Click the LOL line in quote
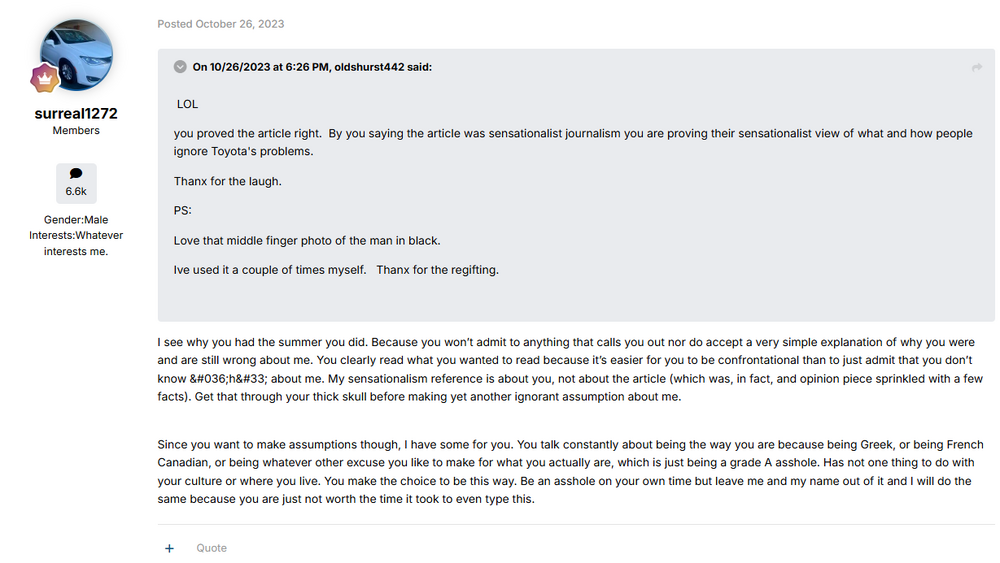 tap(188, 104)
